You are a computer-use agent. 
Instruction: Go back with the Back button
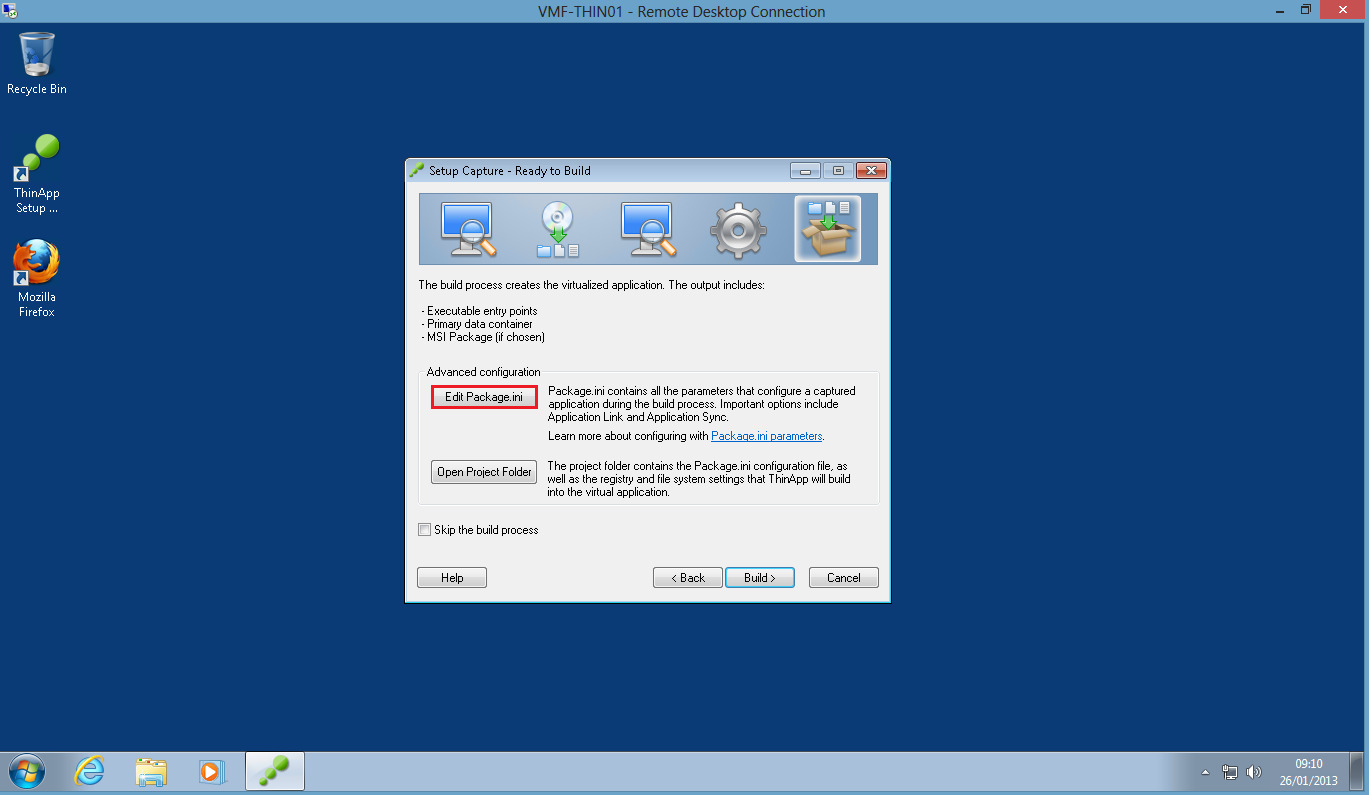(x=687, y=578)
